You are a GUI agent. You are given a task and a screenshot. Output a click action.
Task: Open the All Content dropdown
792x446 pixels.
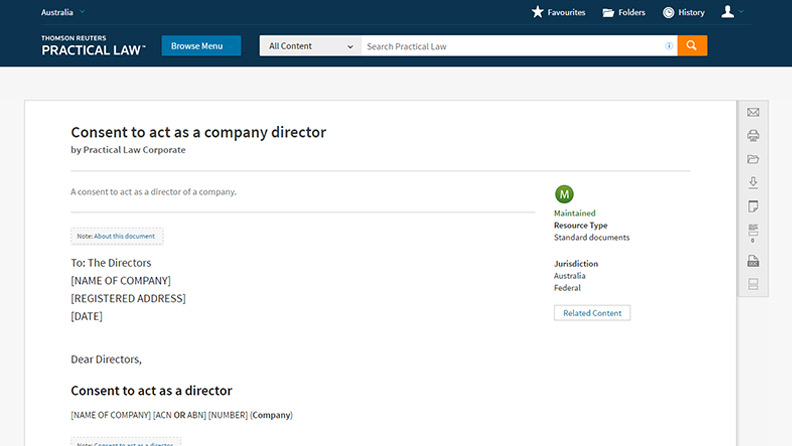[x=310, y=46]
